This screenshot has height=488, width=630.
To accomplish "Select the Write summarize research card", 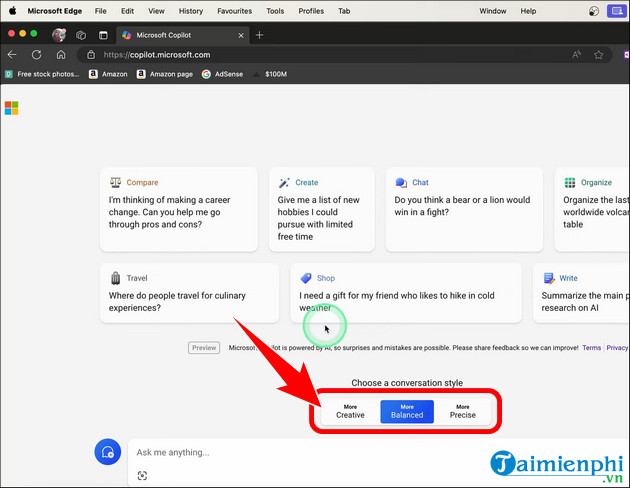I will click(x=581, y=293).
